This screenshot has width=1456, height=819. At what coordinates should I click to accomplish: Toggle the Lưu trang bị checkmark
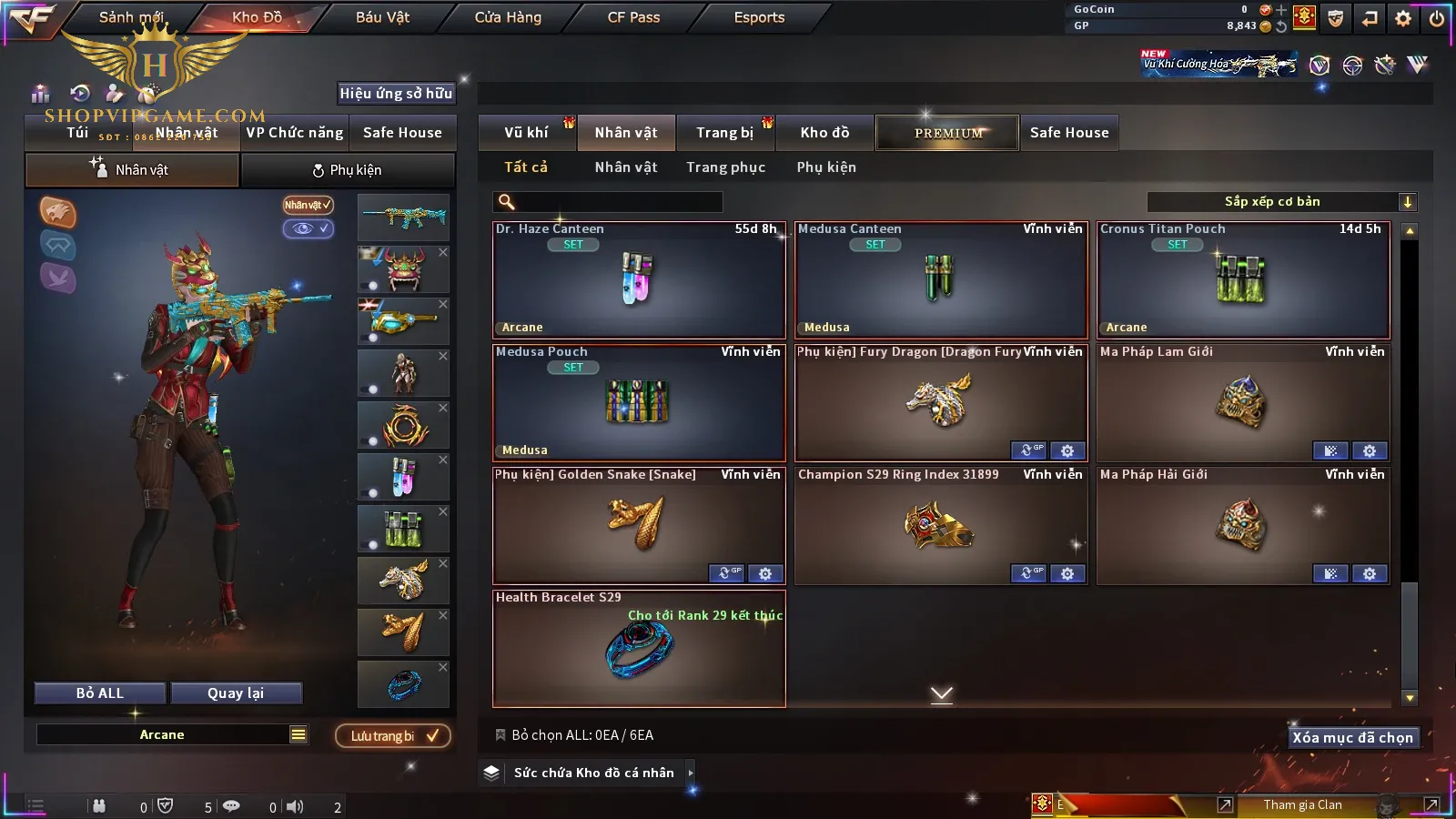393,735
